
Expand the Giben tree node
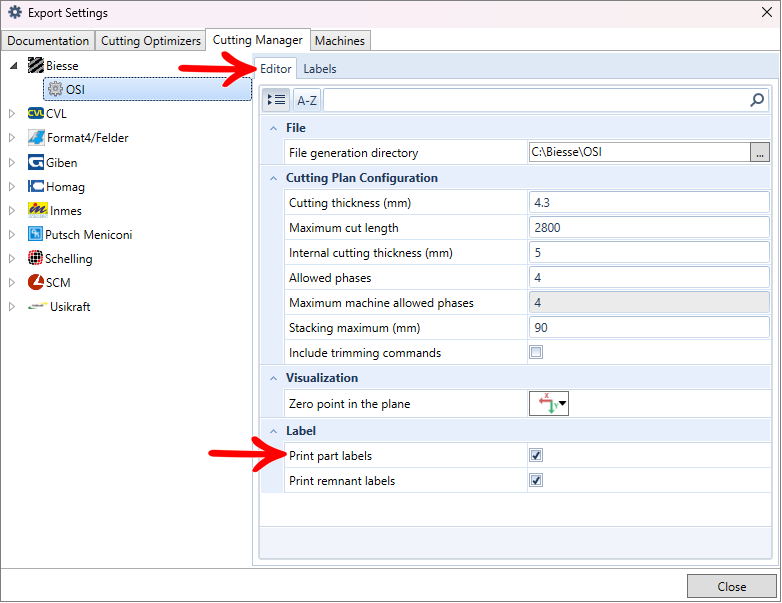pos(12,163)
